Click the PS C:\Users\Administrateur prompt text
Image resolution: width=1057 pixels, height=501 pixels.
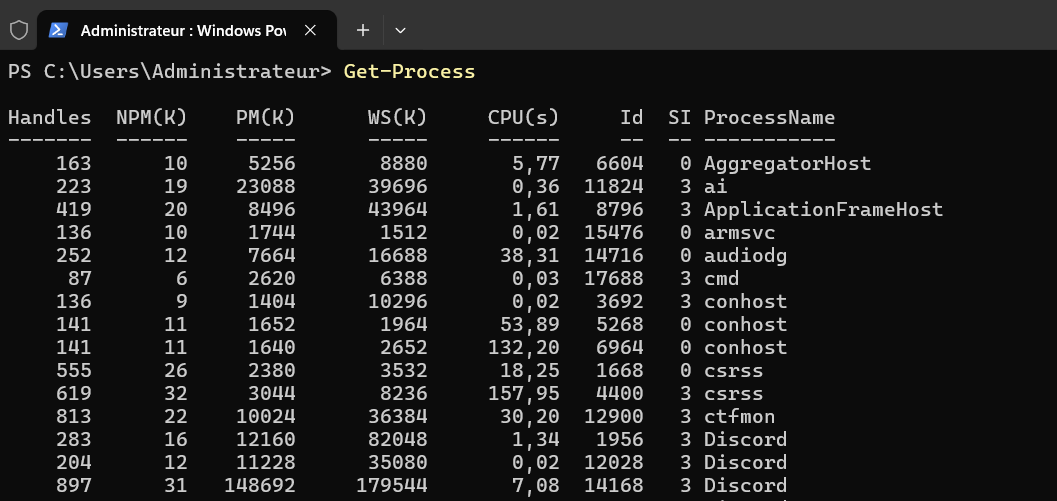pyautogui.click(x=169, y=71)
